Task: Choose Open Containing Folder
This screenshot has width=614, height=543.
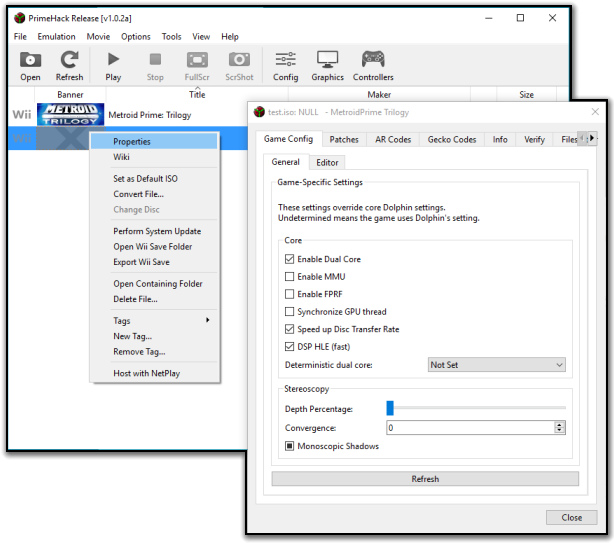Action: pos(154,283)
